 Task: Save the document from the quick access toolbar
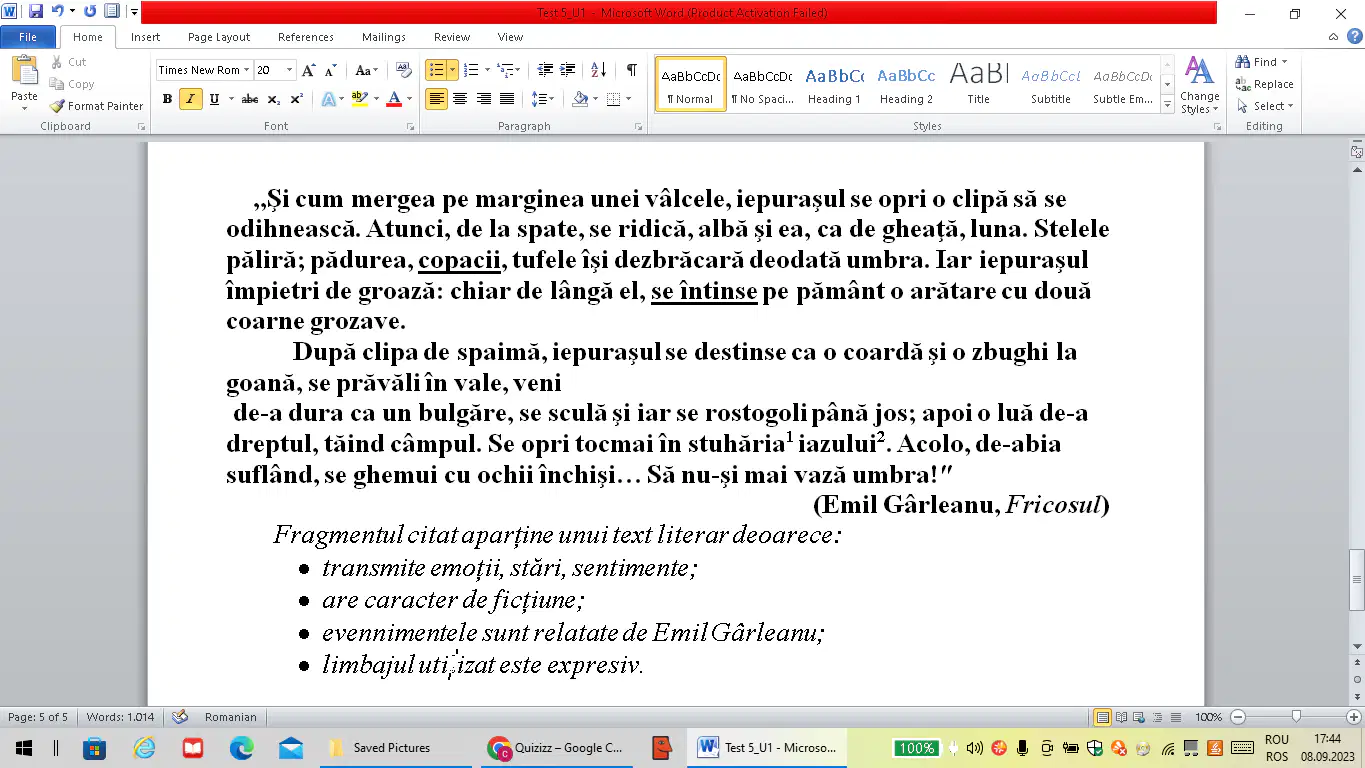click(36, 12)
